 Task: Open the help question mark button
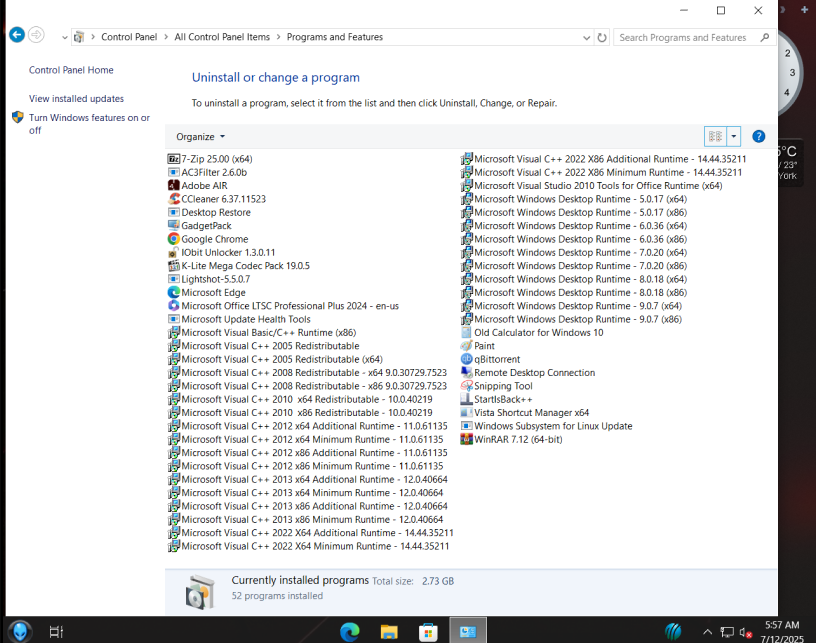758,136
